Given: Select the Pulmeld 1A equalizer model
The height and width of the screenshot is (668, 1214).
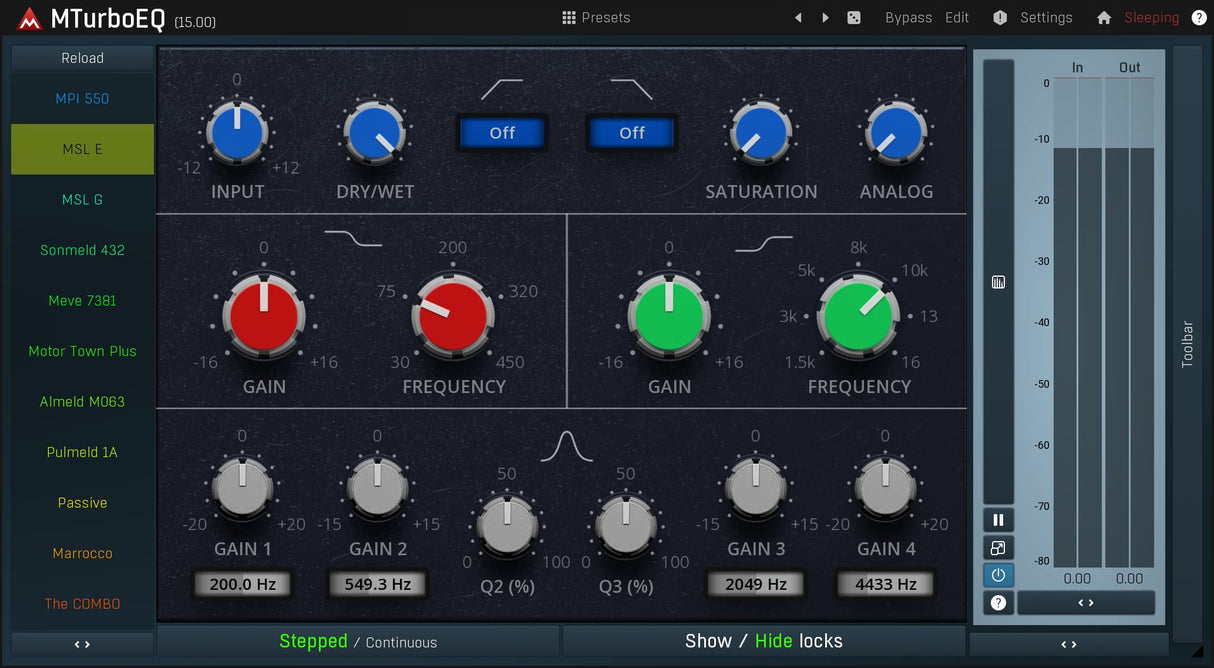Looking at the screenshot, I should click(x=82, y=452).
